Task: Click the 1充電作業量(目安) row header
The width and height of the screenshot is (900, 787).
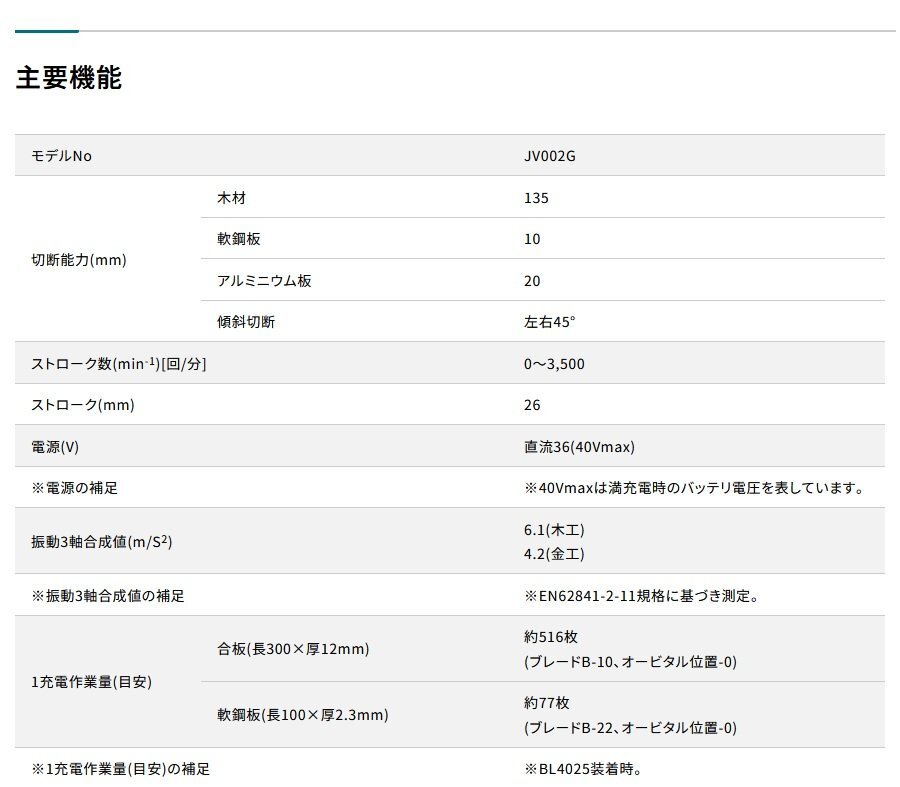Action: [x=91, y=682]
